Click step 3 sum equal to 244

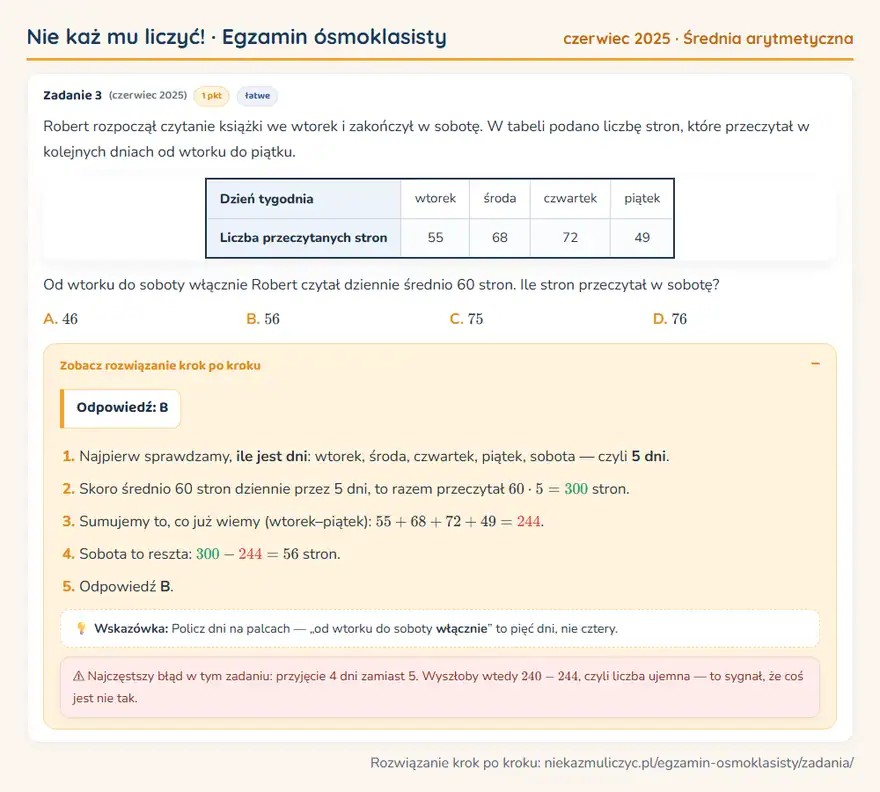(303, 521)
